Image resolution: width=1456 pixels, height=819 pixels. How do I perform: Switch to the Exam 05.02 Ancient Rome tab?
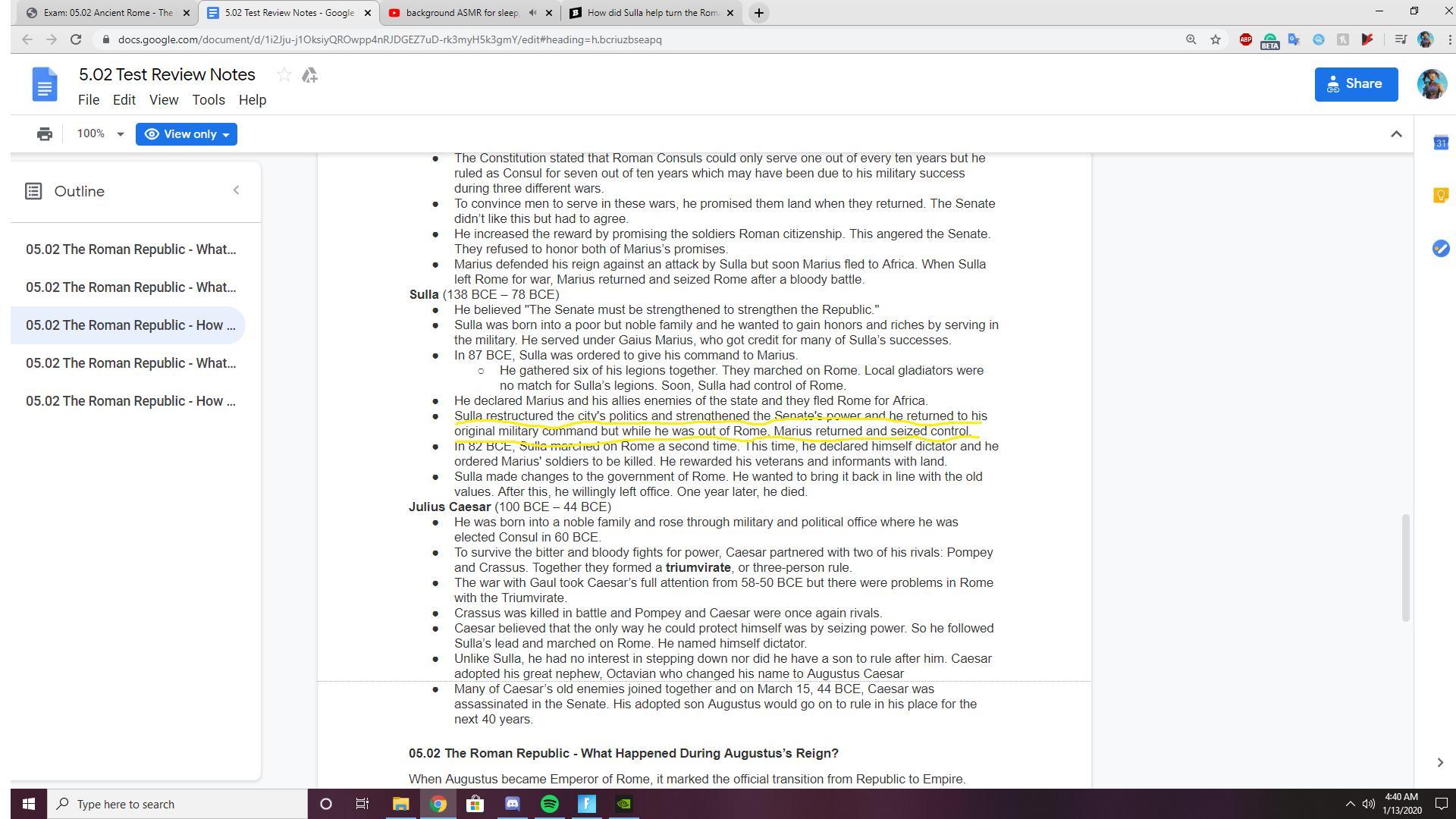click(106, 13)
